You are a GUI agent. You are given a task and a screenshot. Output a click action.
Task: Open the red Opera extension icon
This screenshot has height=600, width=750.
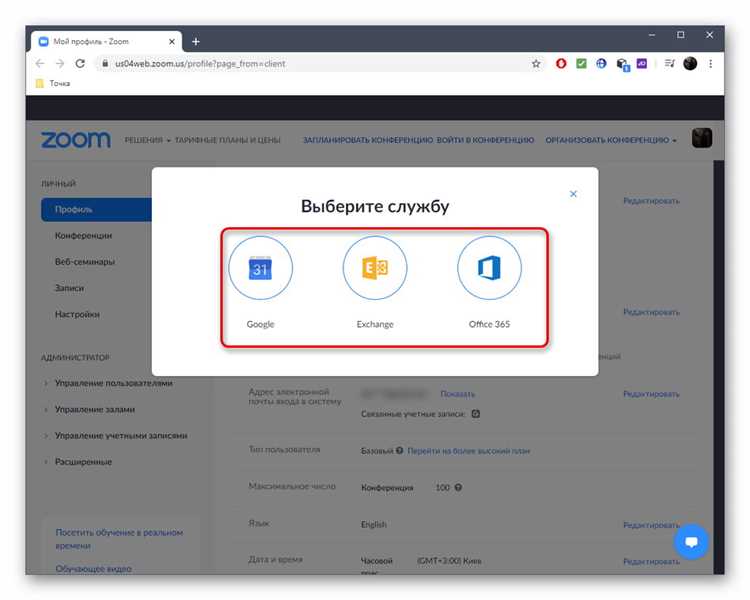pos(561,63)
